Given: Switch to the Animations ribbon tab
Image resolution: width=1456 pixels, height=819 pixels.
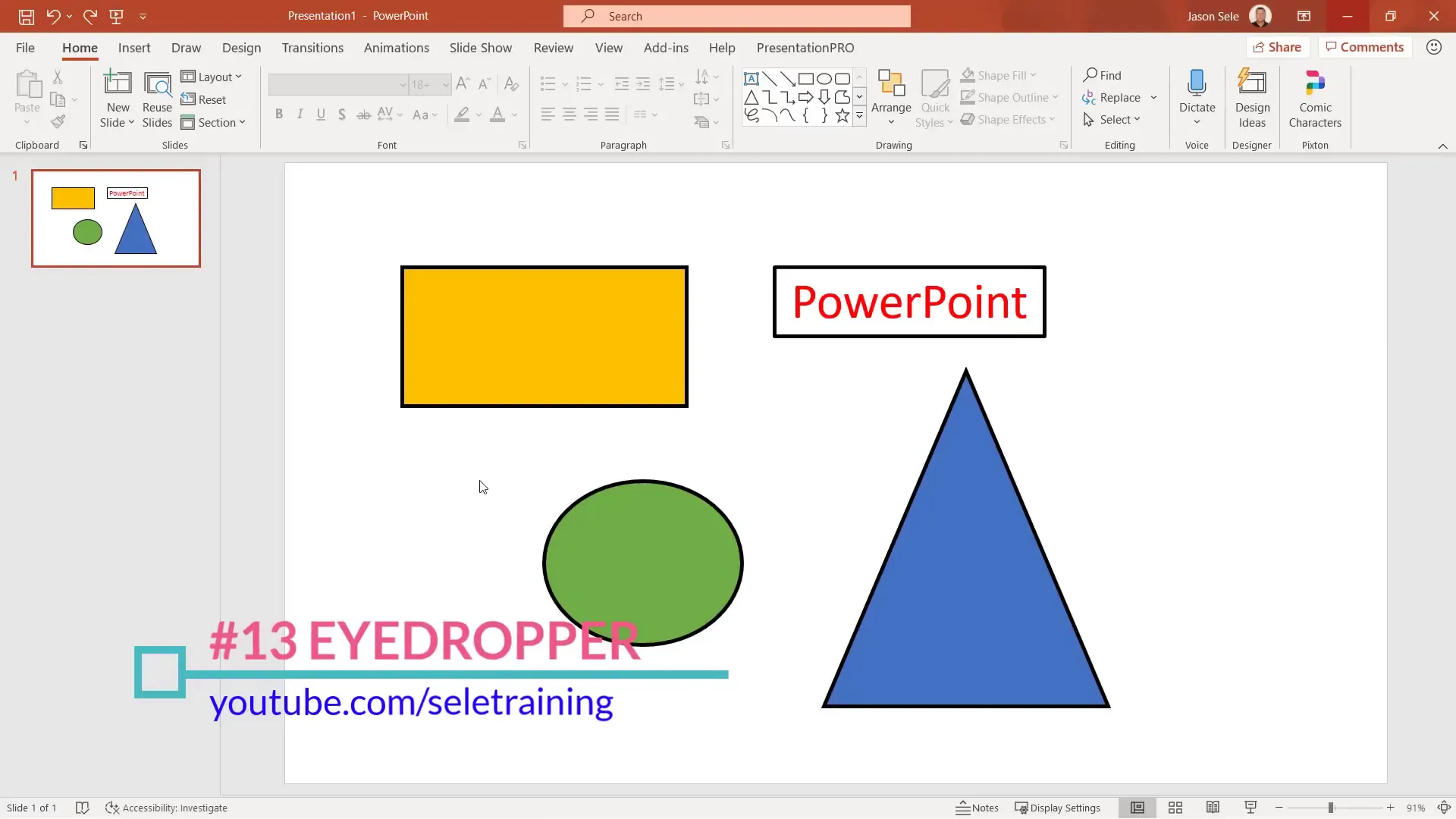Looking at the screenshot, I should pyautogui.click(x=397, y=48).
